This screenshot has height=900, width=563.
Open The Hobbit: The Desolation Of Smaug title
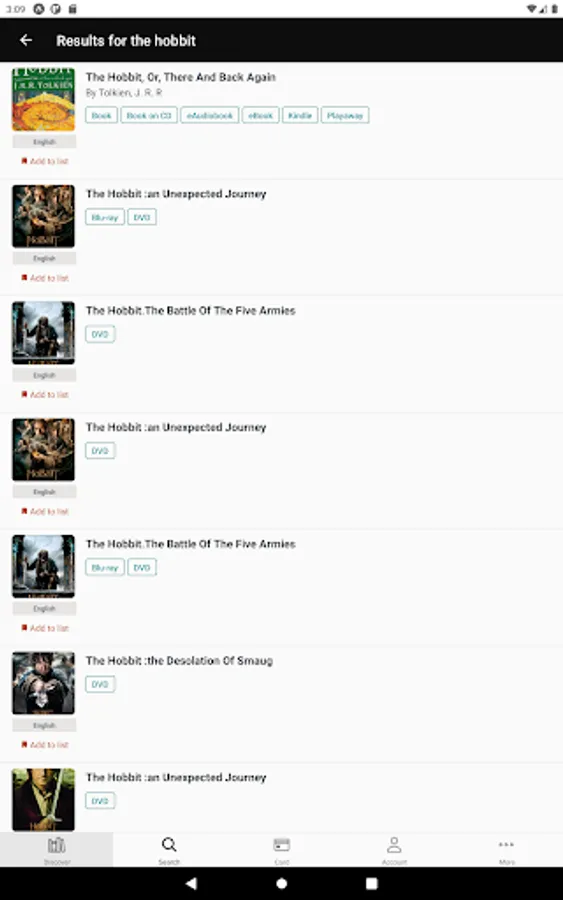(x=179, y=661)
